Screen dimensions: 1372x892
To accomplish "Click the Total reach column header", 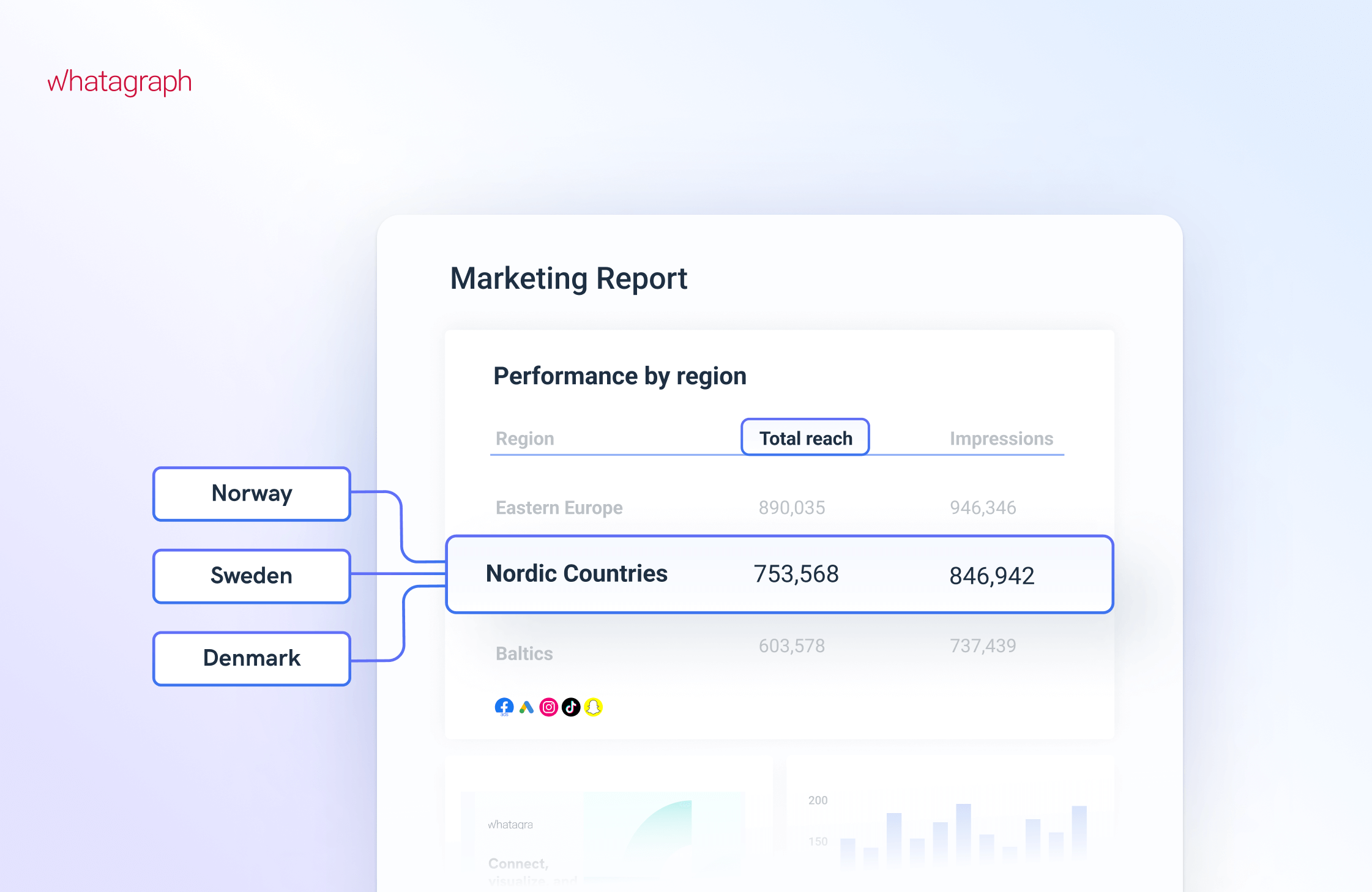I will (x=805, y=438).
